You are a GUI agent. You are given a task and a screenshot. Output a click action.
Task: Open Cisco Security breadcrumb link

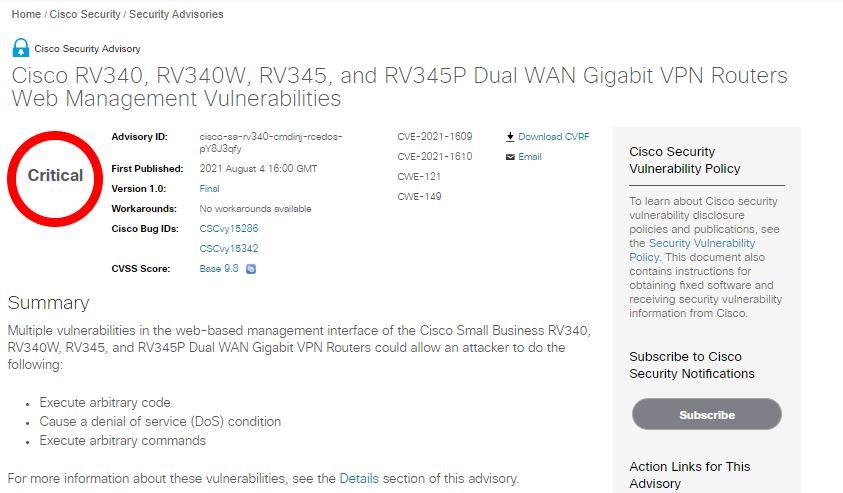pyautogui.click(x=85, y=14)
